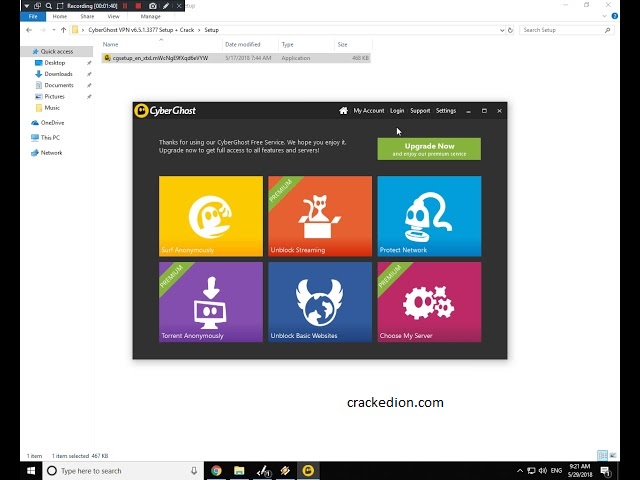640x480 pixels.
Task: Pause the screen recording
Action: 125,6
